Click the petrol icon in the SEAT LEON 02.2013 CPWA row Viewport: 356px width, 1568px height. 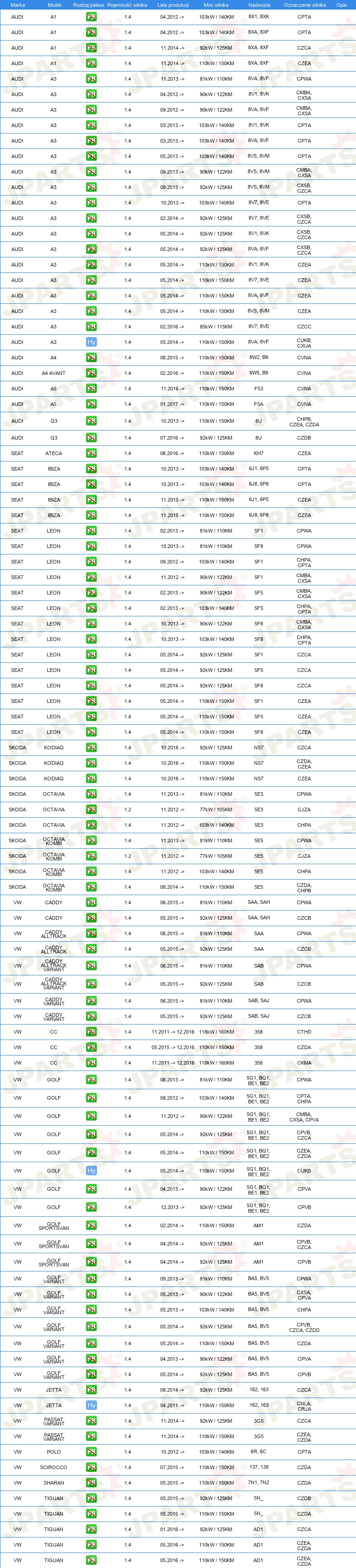pyautogui.click(x=92, y=531)
